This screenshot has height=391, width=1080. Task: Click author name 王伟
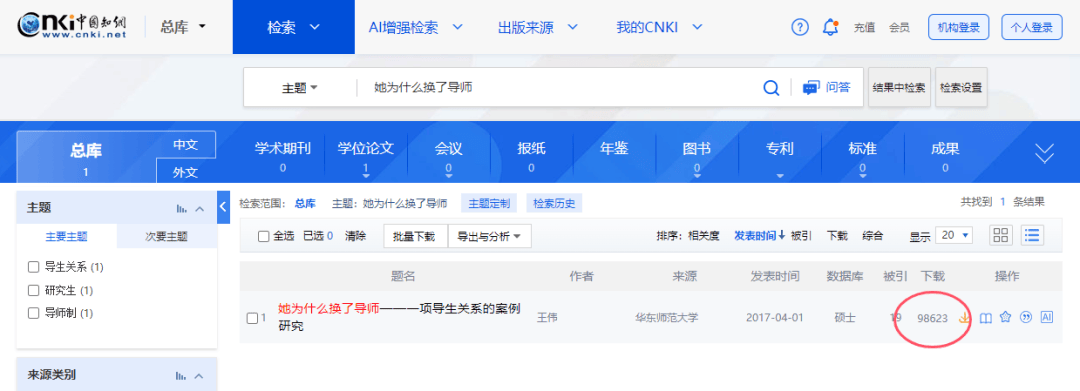548,317
